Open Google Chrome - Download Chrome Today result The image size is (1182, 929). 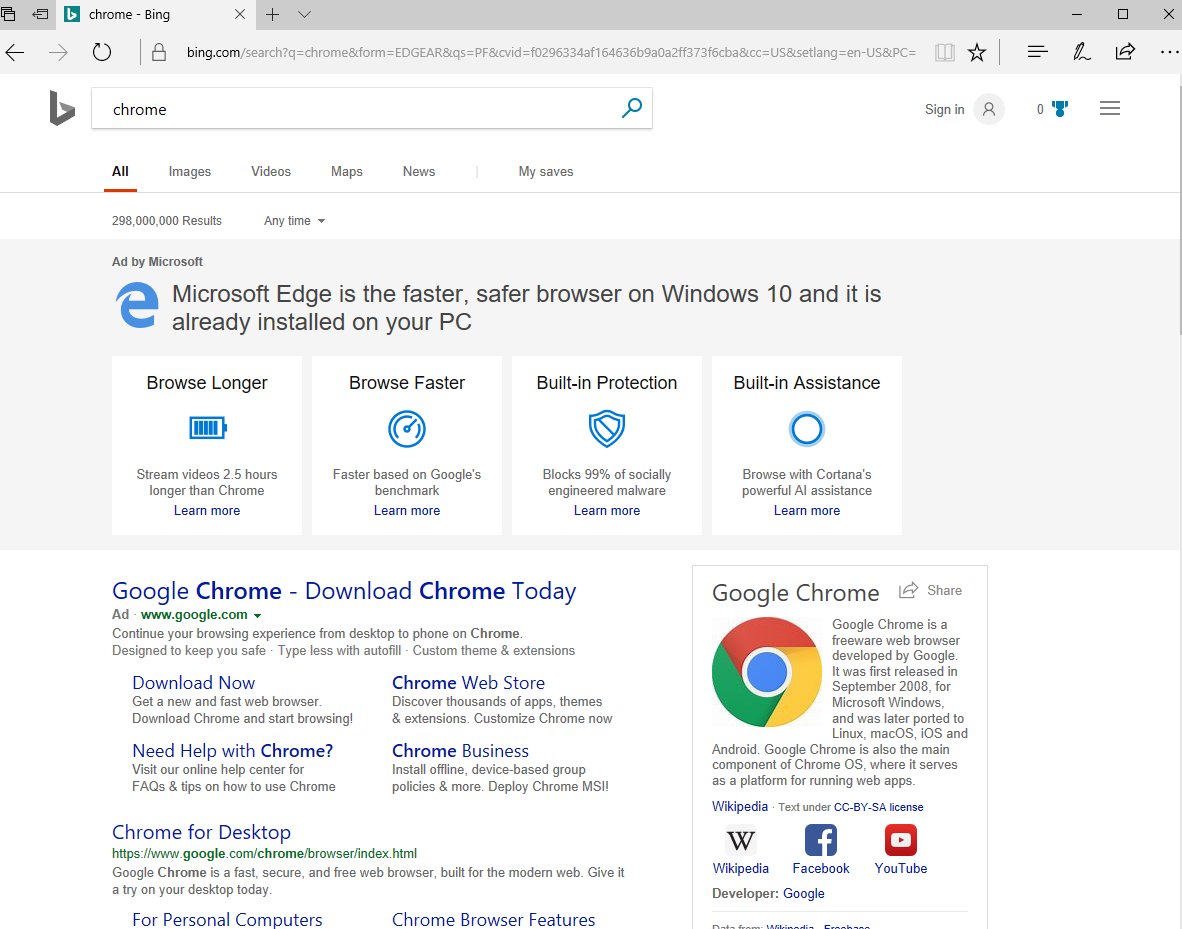[x=344, y=591]
